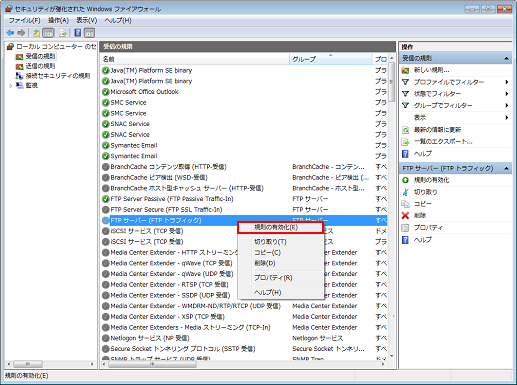Click コピー action icon in actions pane

pos(405,204)
